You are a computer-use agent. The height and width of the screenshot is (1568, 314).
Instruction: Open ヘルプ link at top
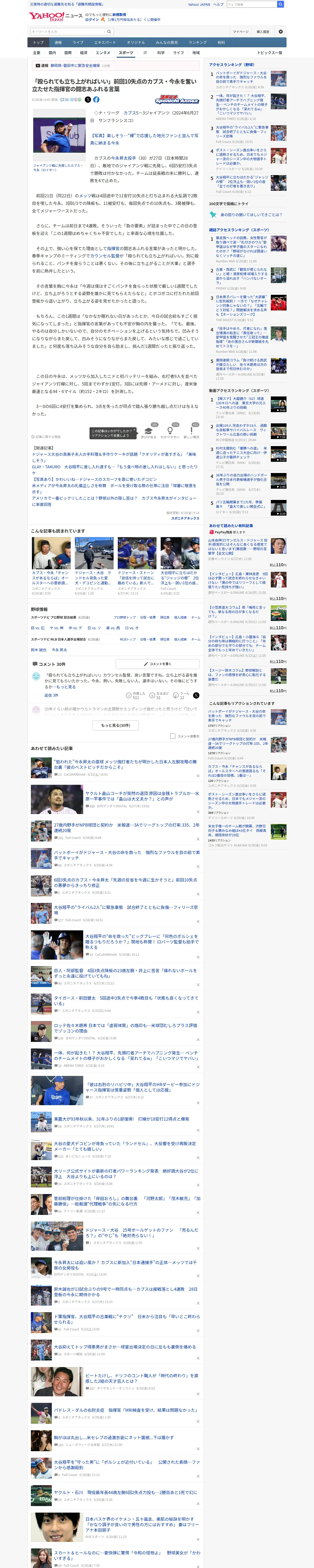[x=218, y=4]
